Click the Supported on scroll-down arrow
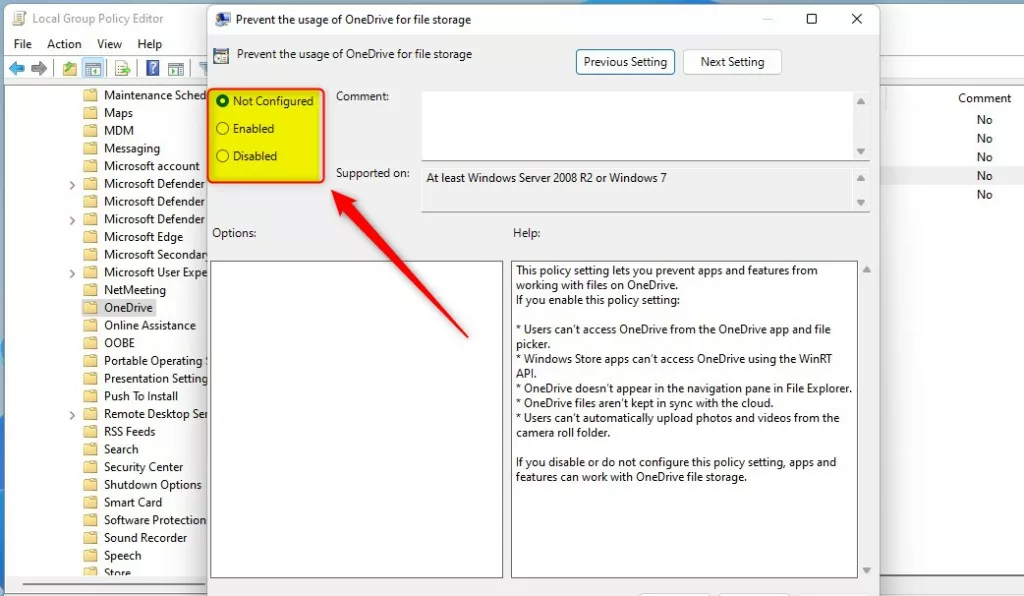Screen dimensions: 1024x596 (x=861, y=202)
